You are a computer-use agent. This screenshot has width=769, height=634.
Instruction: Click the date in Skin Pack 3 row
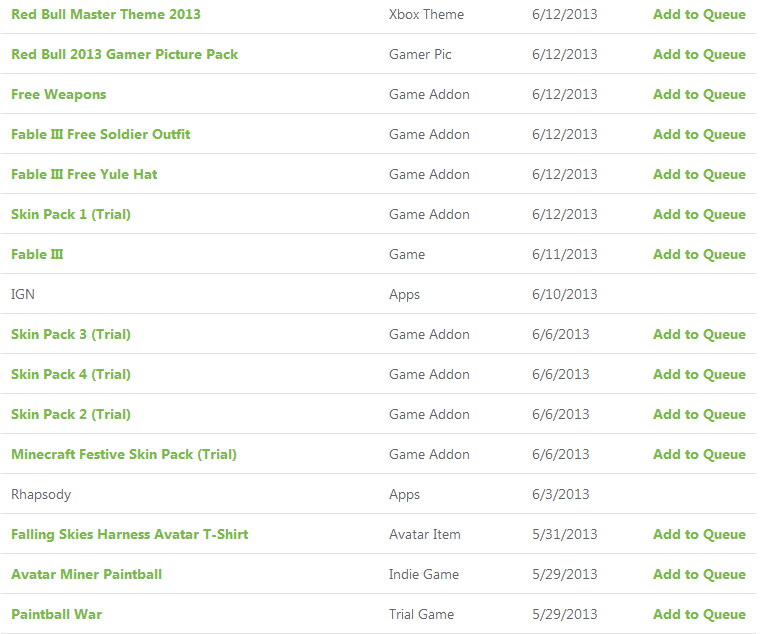pos(561,334)
